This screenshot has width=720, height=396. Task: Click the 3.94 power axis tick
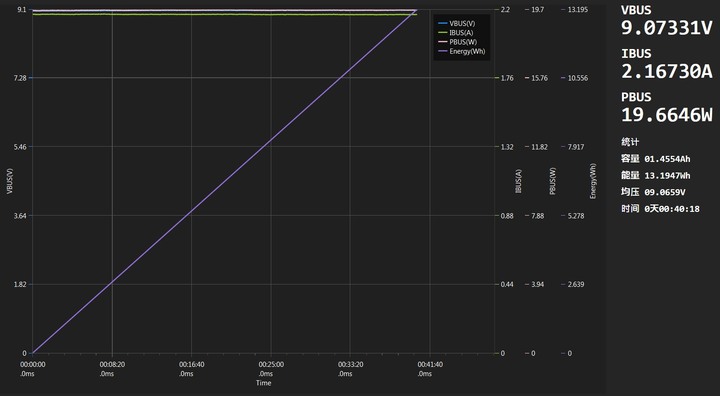[538, 284]
